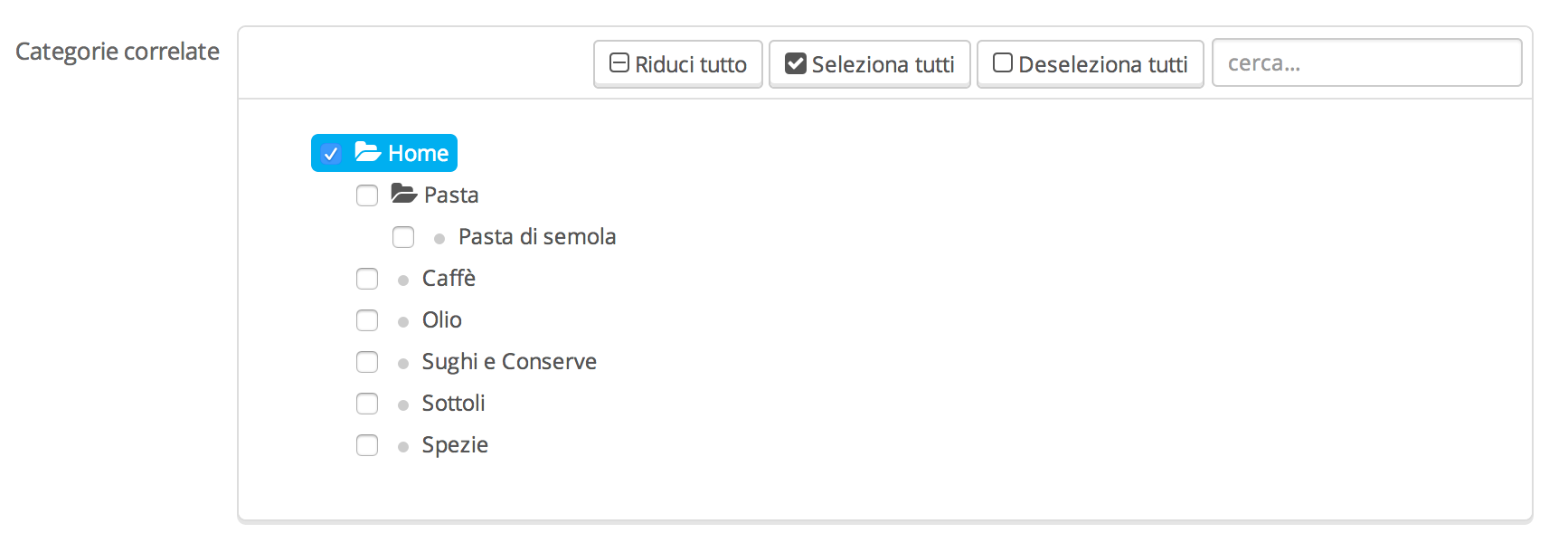Select the Home tree label
The image size is (1568, 552).
click(418, 154)
